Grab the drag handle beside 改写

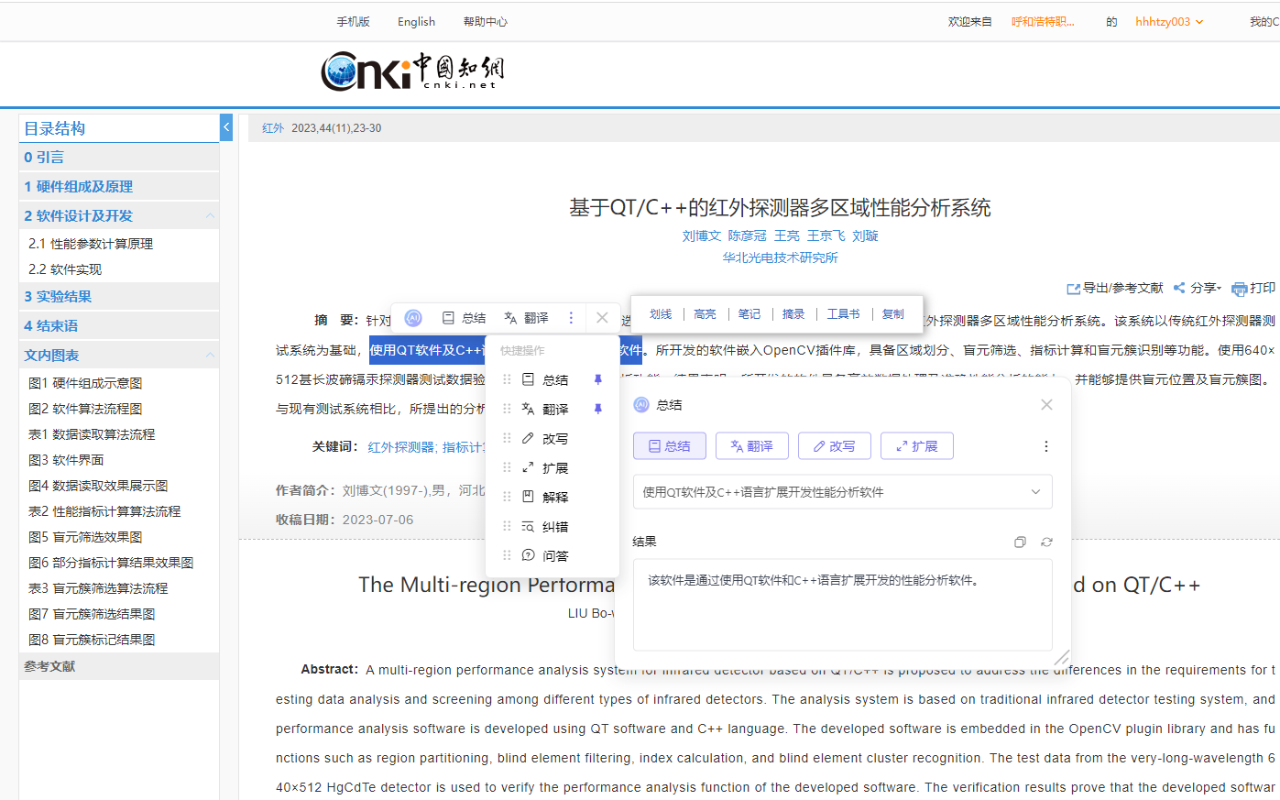(x=507, y=438)
